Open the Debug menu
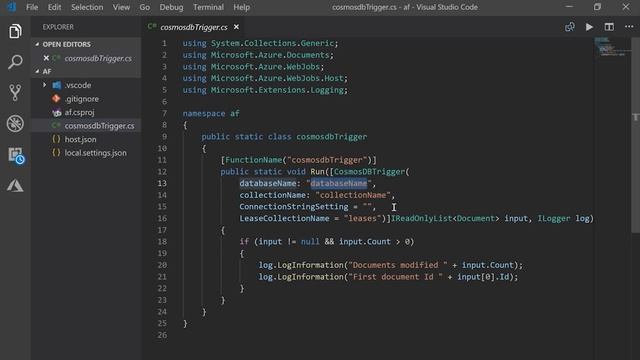Viewport: 640px width, 360px height. click(171, 7)
